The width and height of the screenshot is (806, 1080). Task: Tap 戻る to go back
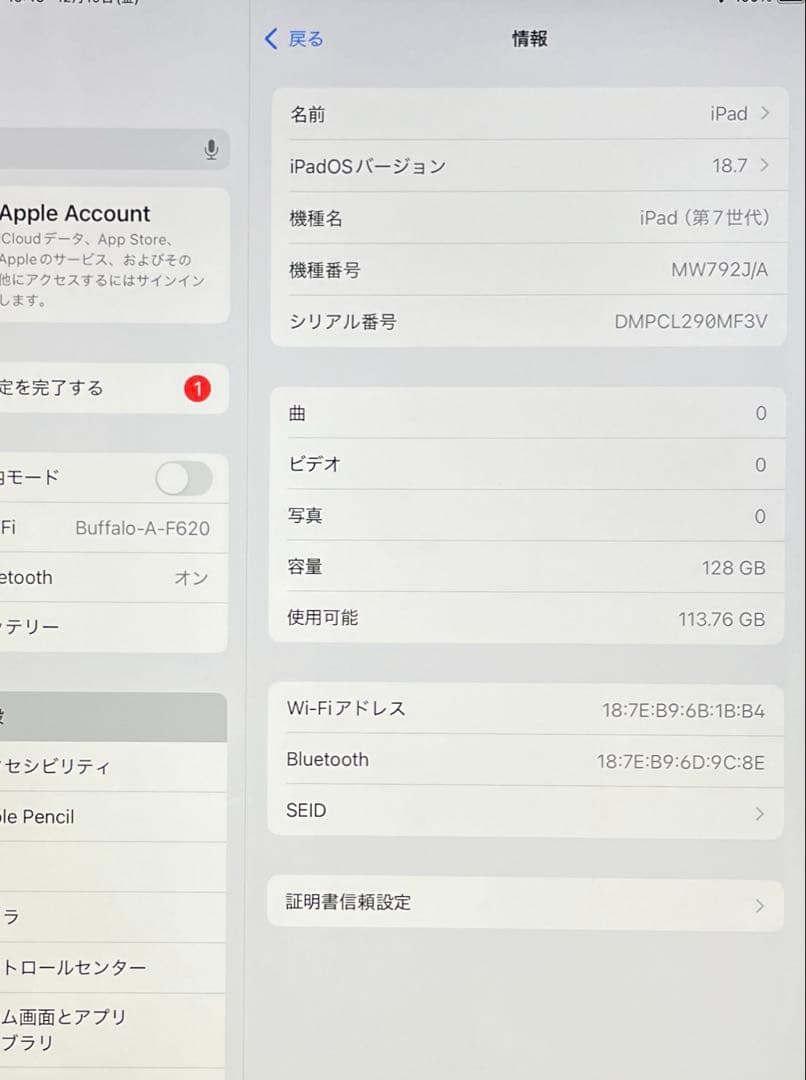(293, 38)
